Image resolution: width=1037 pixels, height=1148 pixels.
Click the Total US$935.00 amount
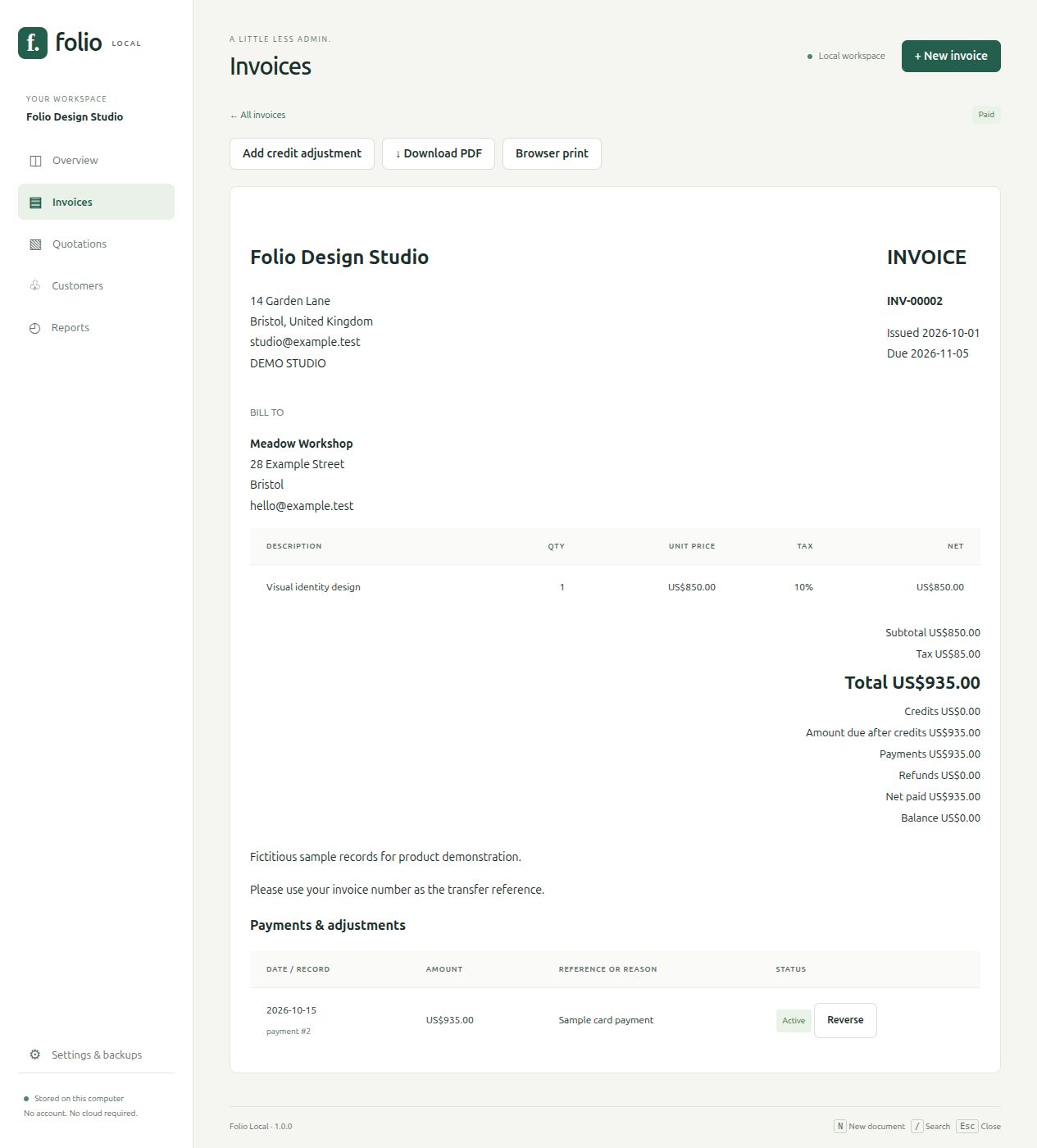click(x=912, y=682)
